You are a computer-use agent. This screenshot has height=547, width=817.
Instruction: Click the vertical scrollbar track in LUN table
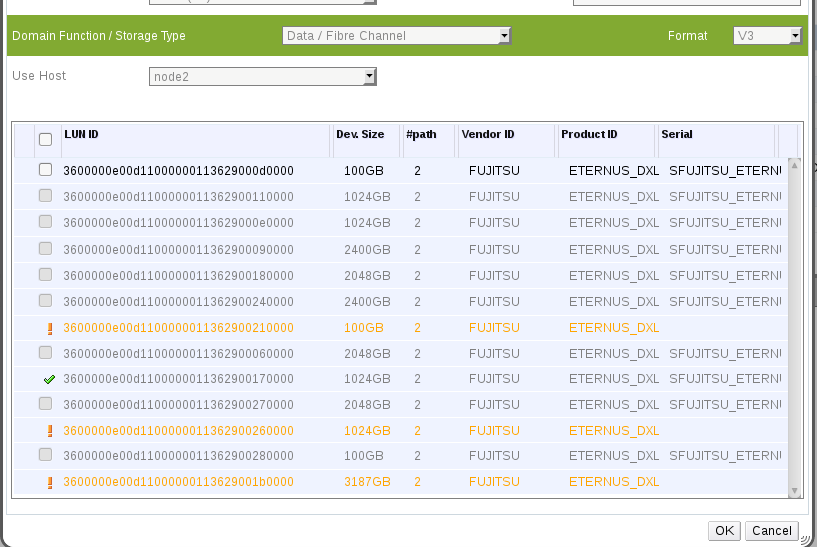[x=795, y=328]
